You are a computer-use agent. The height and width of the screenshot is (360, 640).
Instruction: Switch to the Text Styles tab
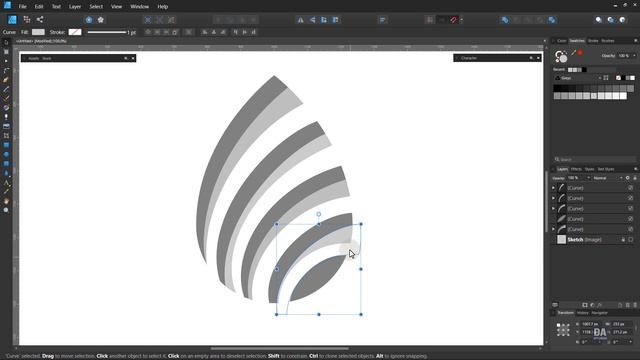[606, 169]
